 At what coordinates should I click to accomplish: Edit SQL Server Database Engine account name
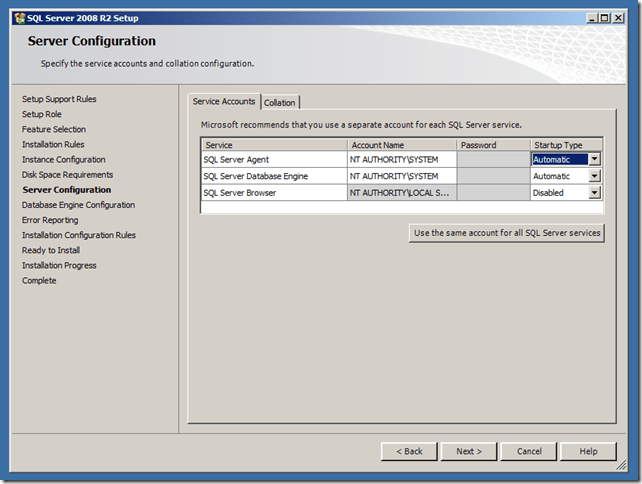tap(401, 176)
